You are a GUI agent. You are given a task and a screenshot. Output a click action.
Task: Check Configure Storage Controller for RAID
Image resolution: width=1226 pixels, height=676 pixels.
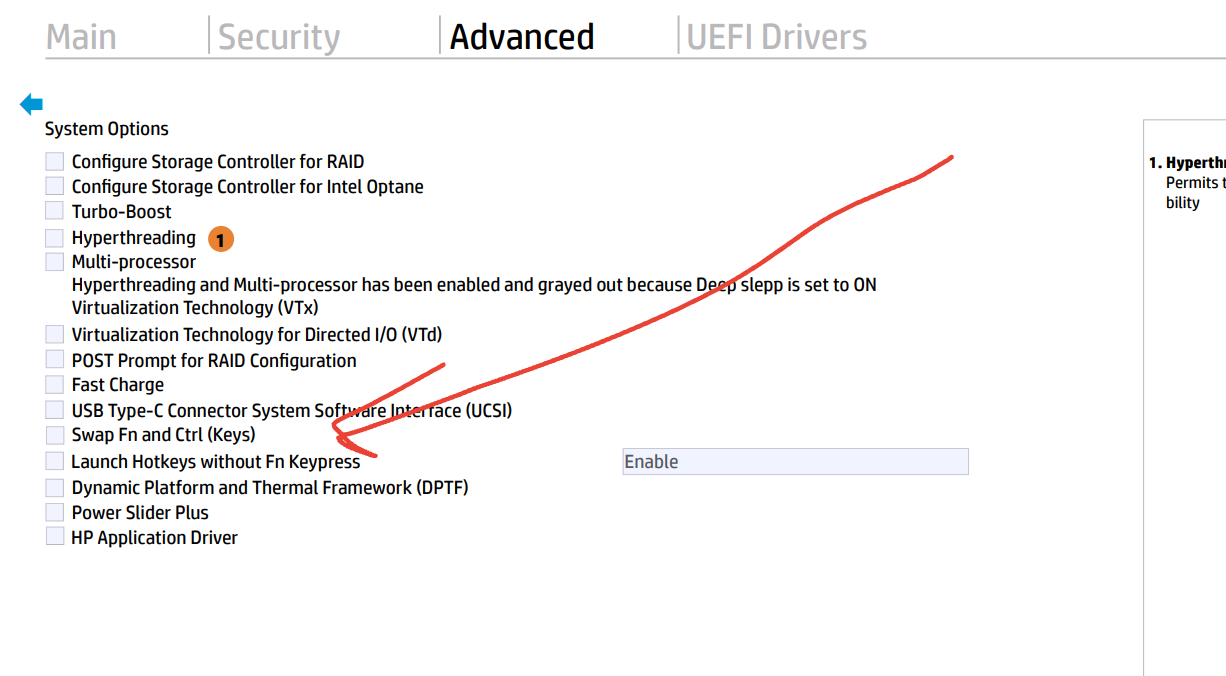coord(54,161)
